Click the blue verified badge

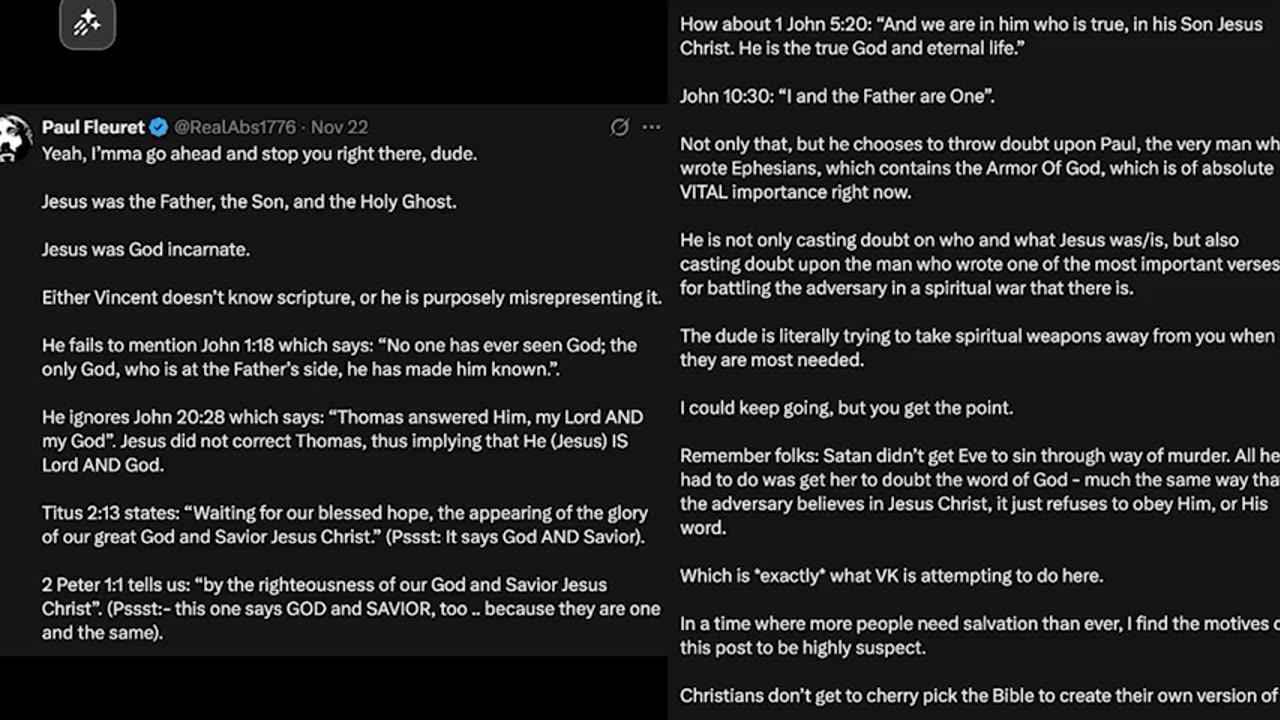click(159, 127)
